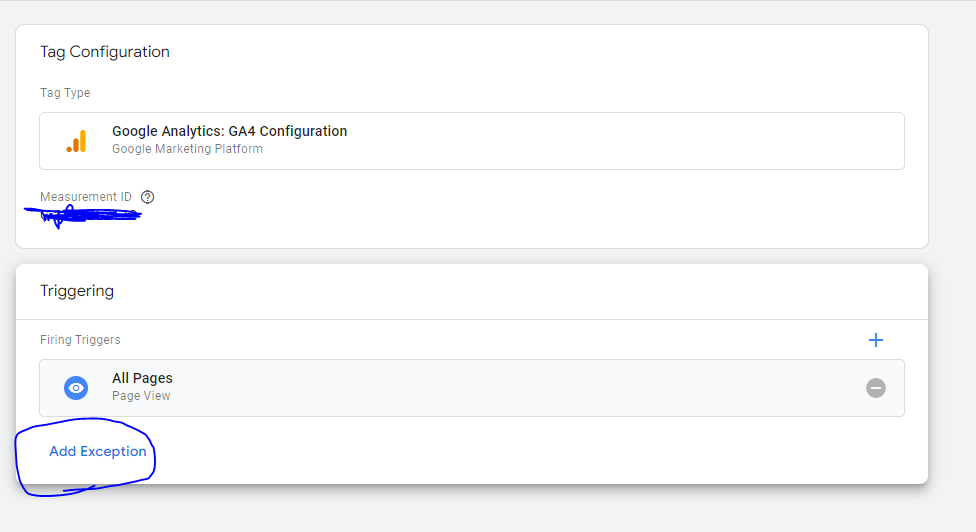Click the Tag Configuration heading
The image size is (976, 532).
pos(105,52)
